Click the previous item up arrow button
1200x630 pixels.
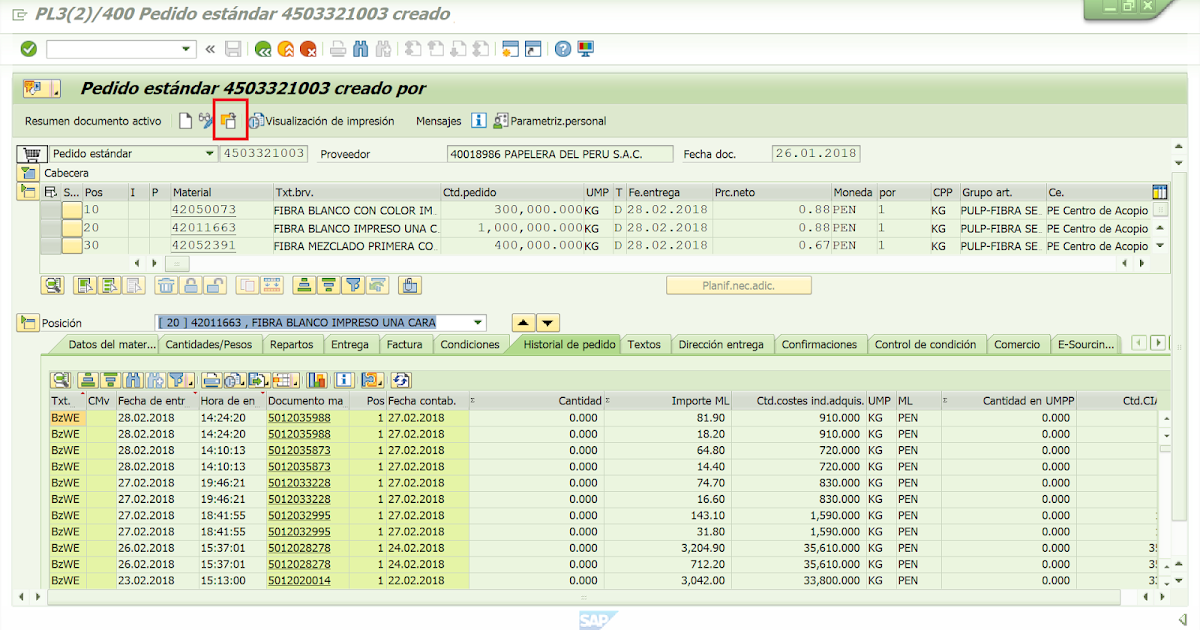[523, 323]
